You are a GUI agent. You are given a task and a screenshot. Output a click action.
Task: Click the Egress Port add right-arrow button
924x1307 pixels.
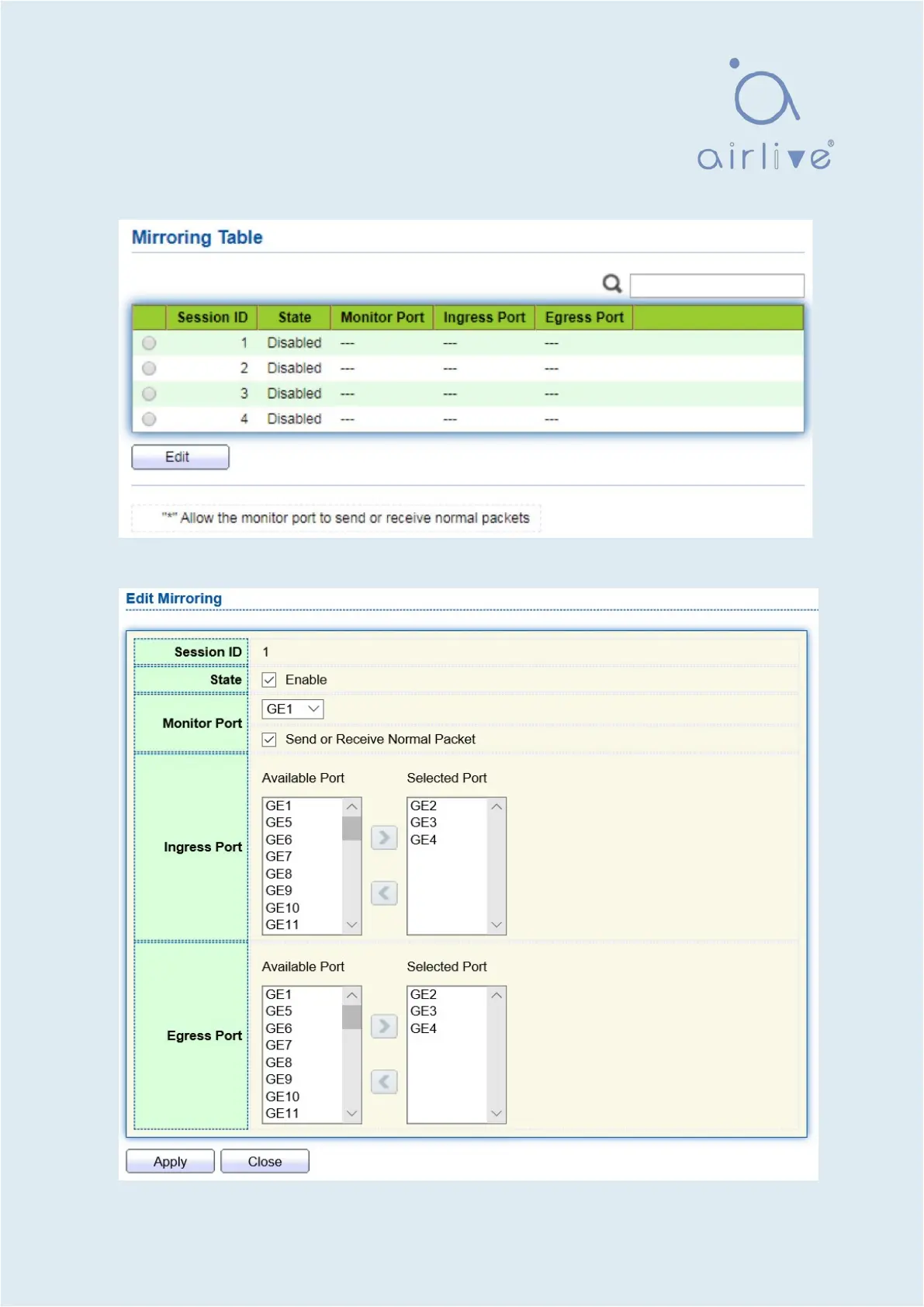coord(384,1026)
